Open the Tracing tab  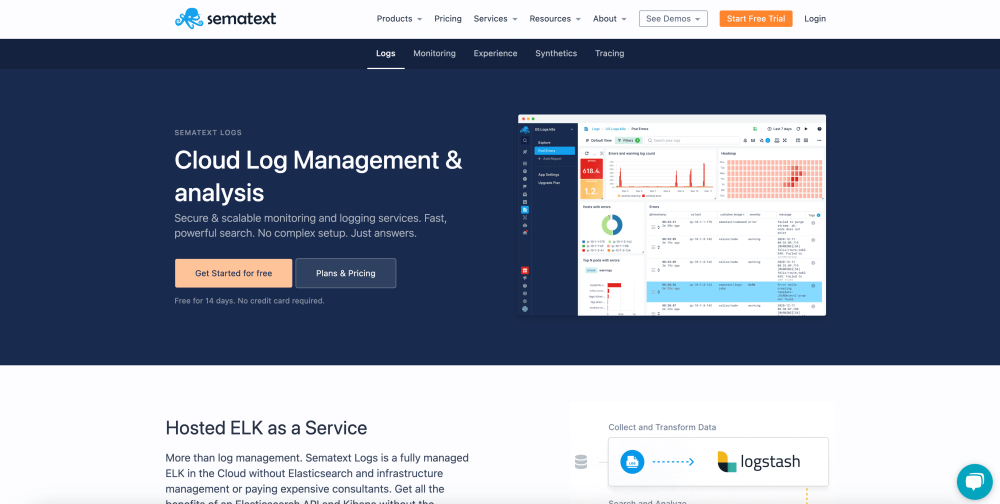[609, 53]
